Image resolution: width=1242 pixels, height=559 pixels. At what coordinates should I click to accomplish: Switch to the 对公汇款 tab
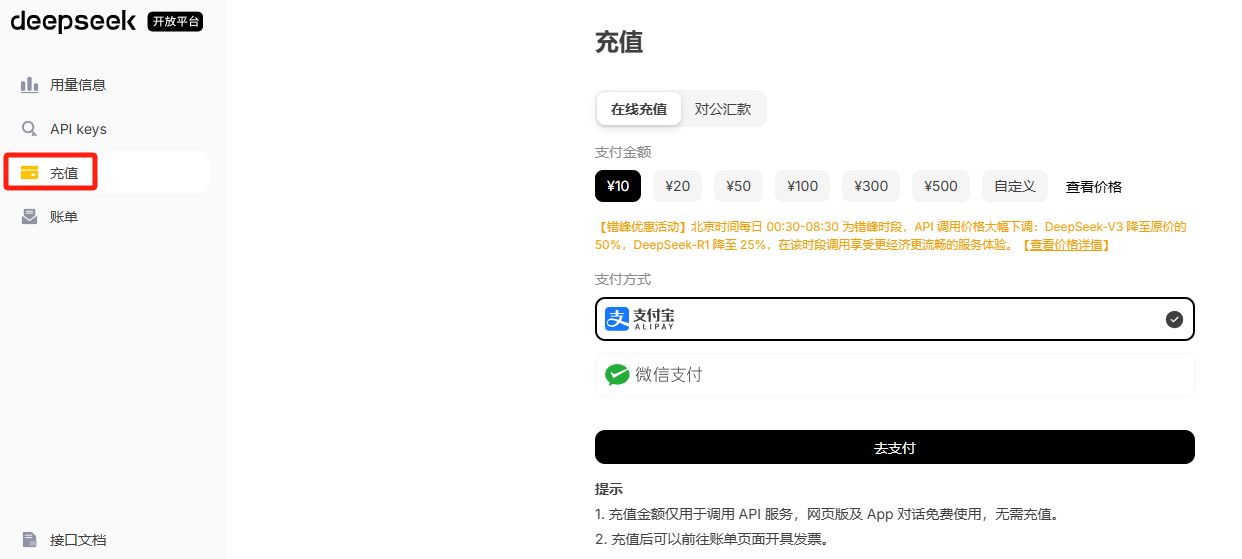click(x=723, y=109)
